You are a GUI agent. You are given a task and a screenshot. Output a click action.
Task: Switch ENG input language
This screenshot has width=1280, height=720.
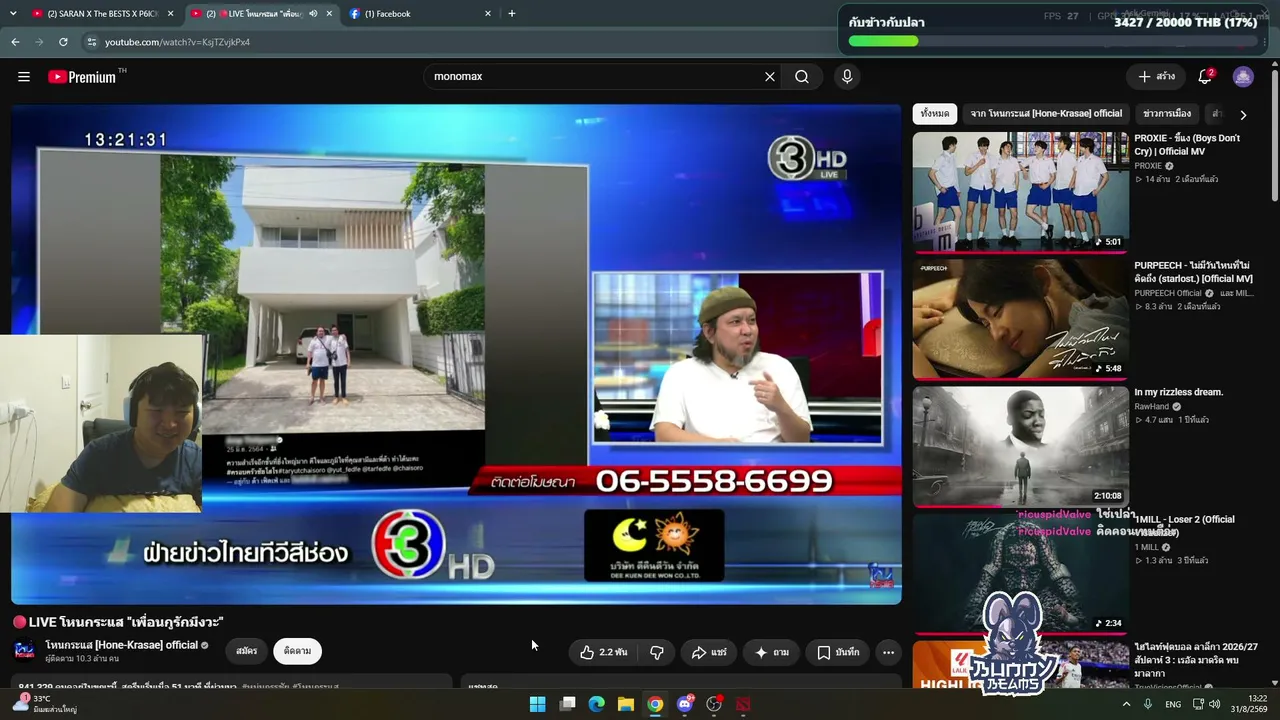(1173, 704)
